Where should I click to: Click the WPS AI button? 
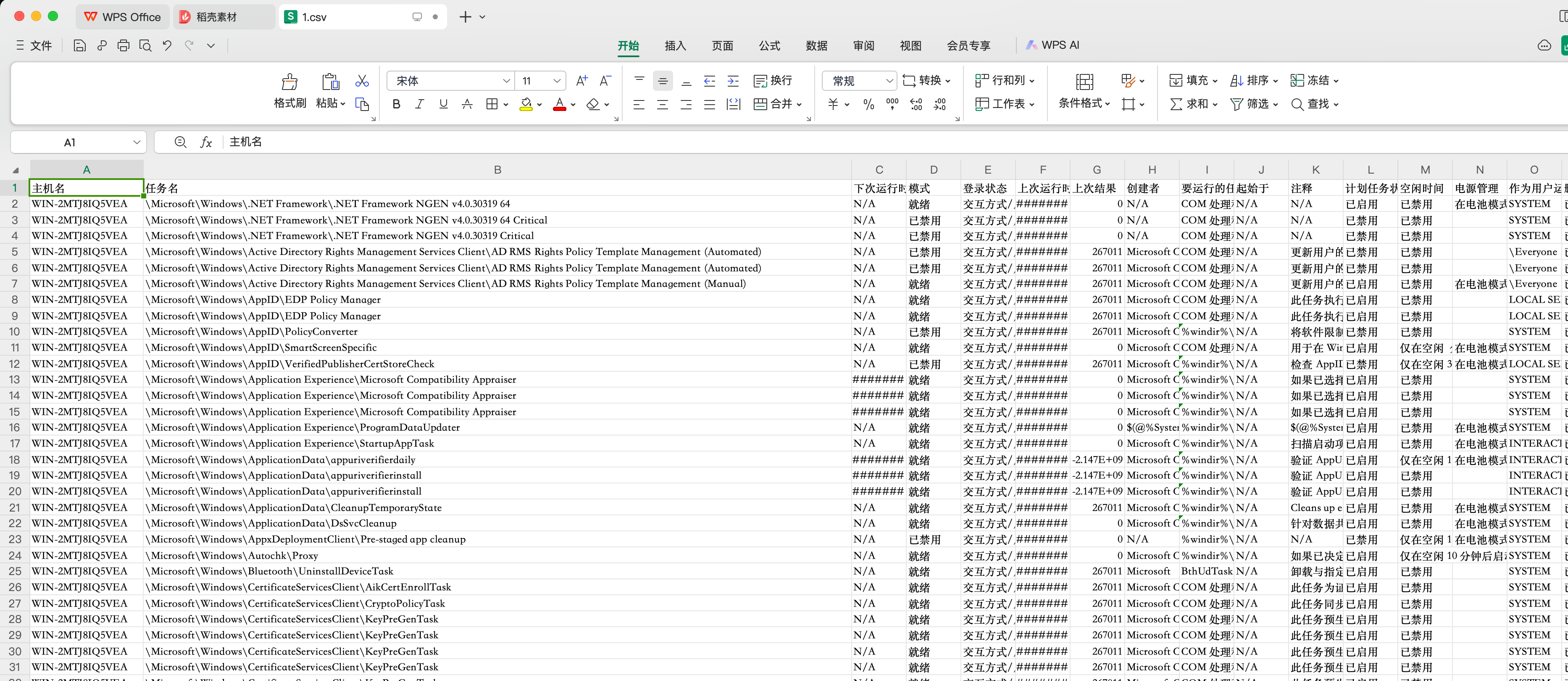pos(1052,45)
